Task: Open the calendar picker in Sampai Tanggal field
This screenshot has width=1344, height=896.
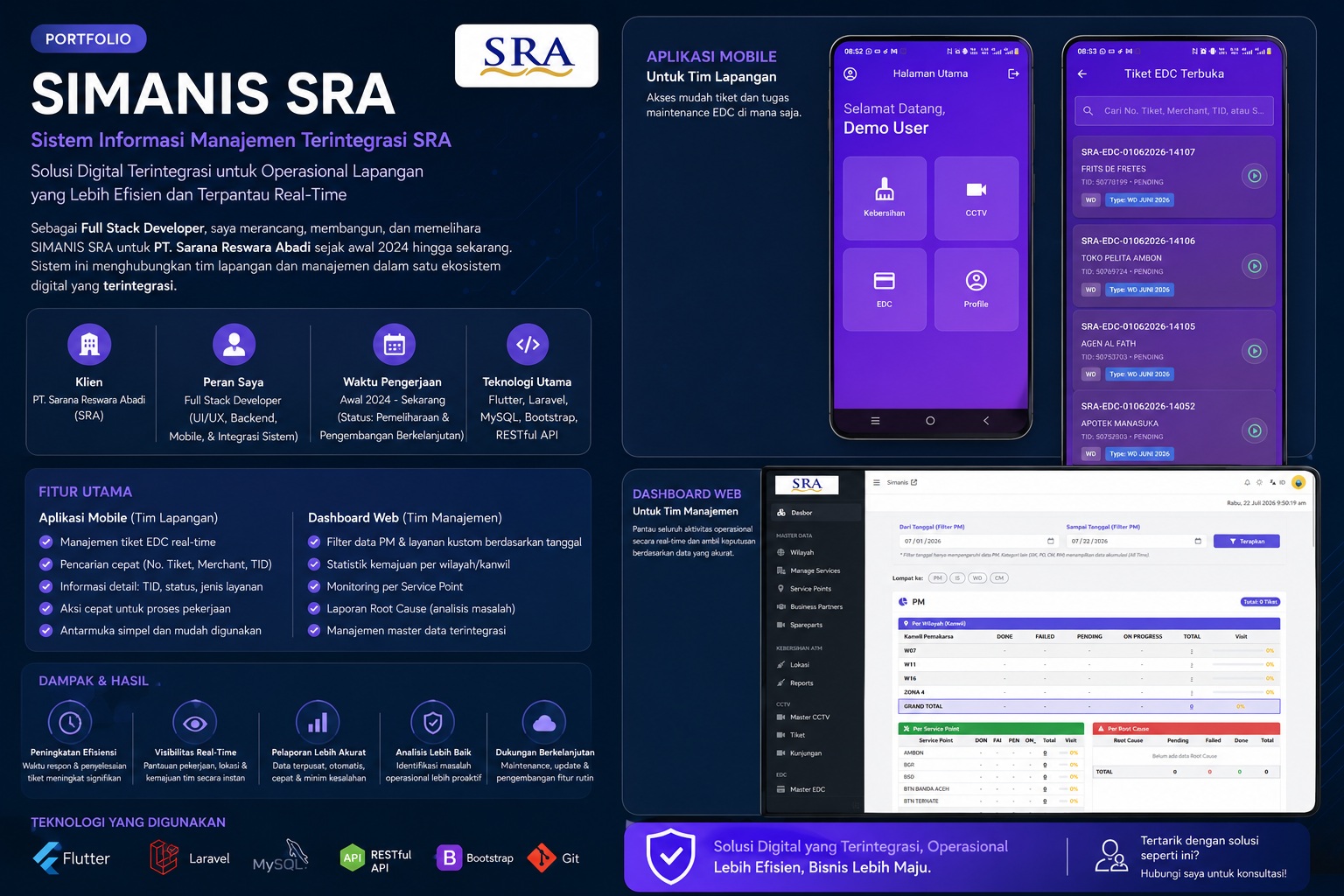Action: coord(1198,541)
